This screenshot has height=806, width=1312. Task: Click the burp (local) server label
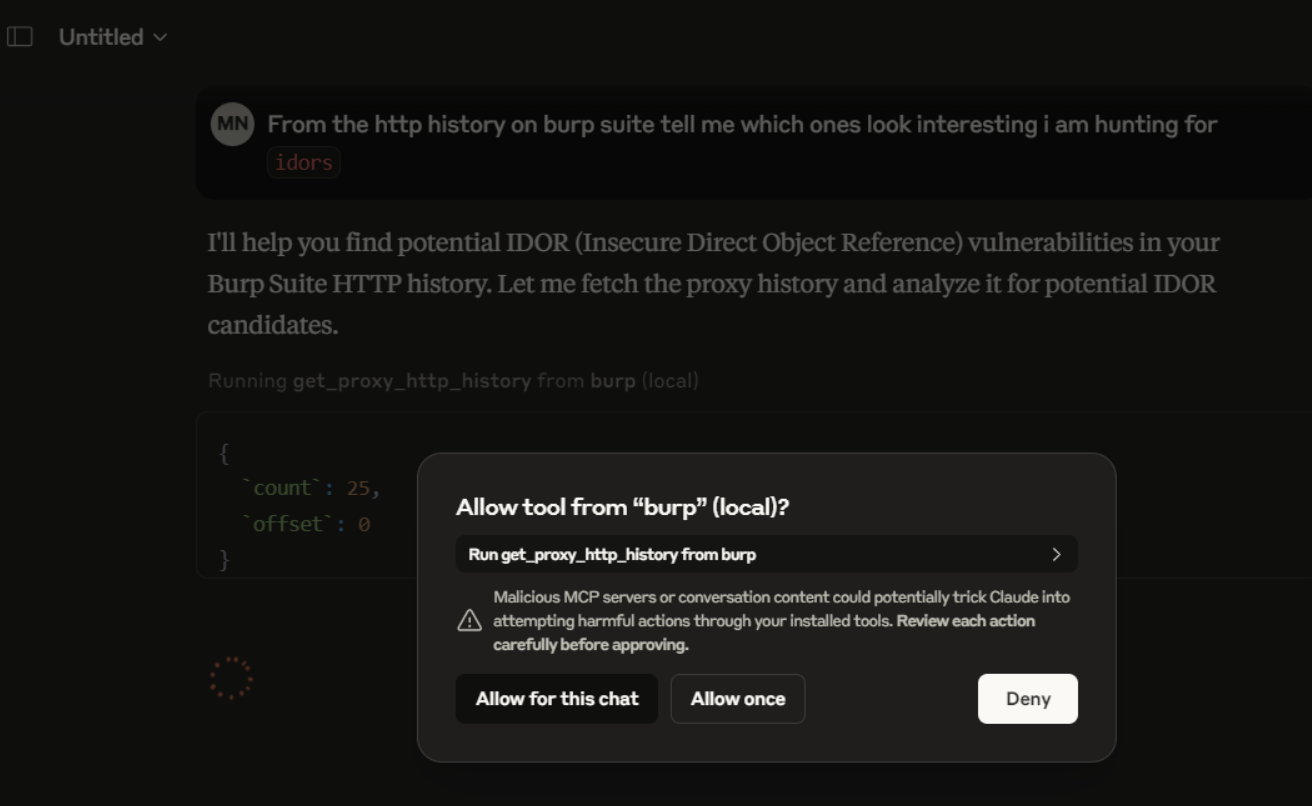point(645,381)
